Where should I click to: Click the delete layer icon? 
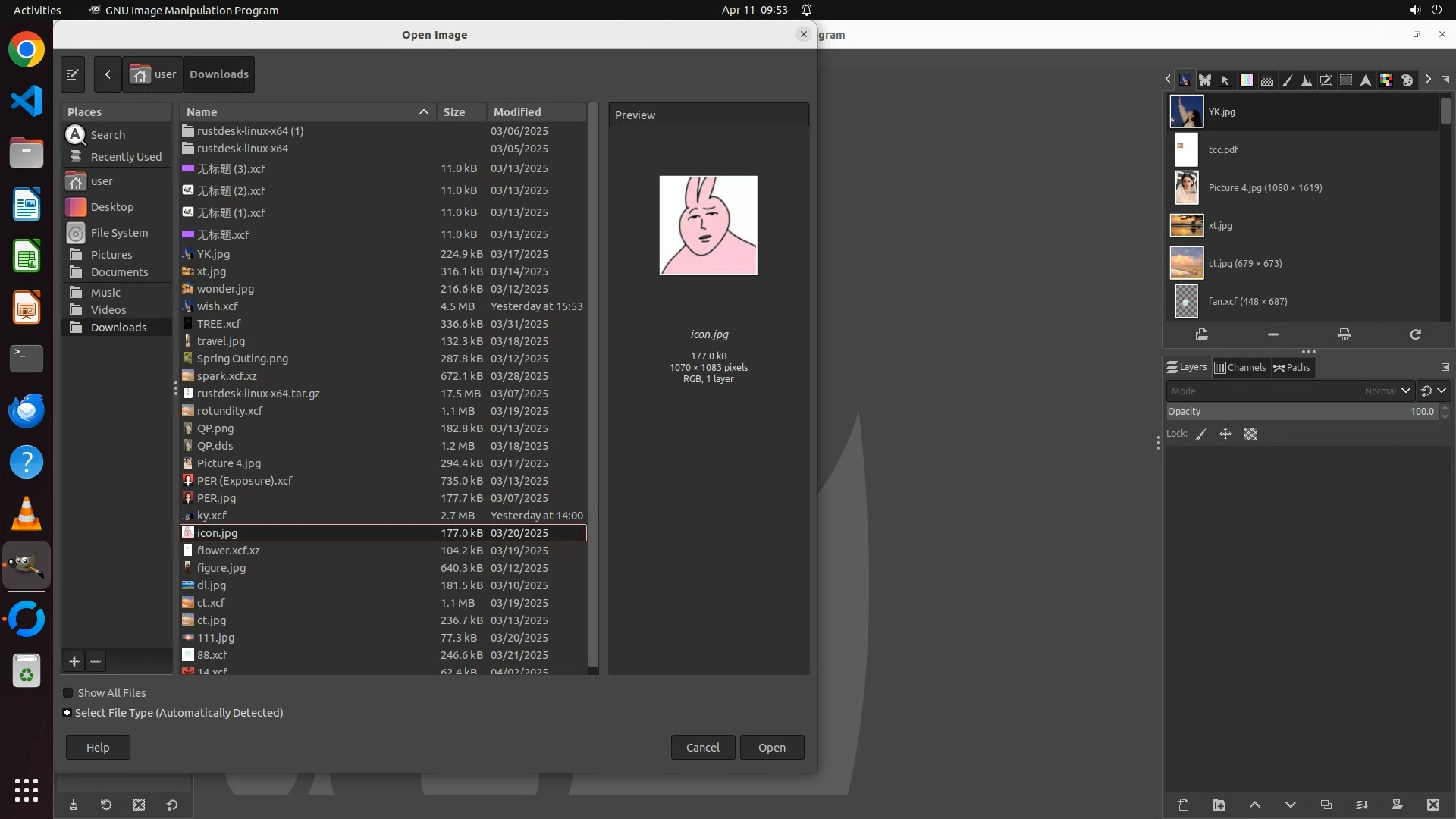coord(1432,805)
